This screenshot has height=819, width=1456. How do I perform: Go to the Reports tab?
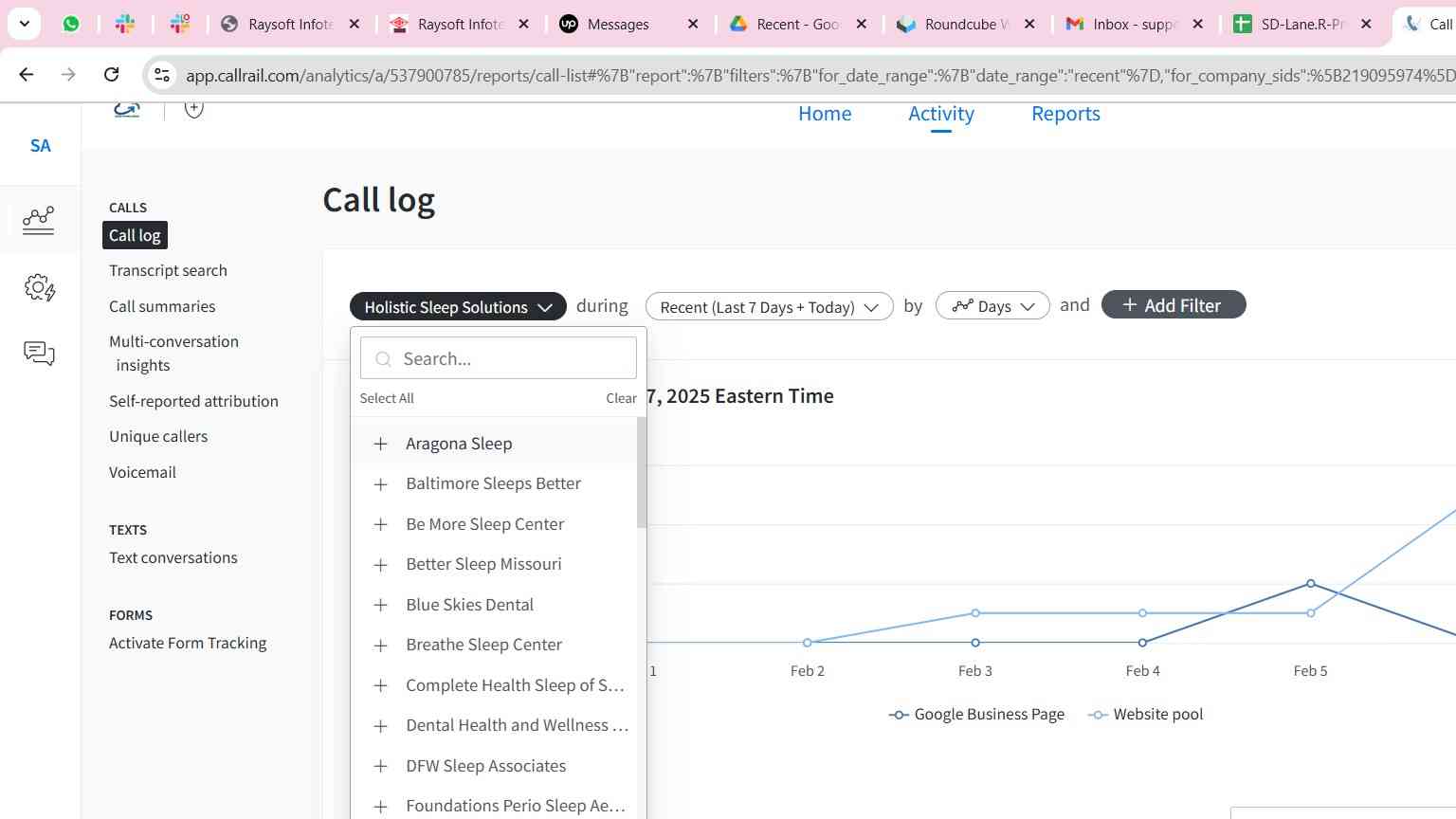coord(1065,114)
